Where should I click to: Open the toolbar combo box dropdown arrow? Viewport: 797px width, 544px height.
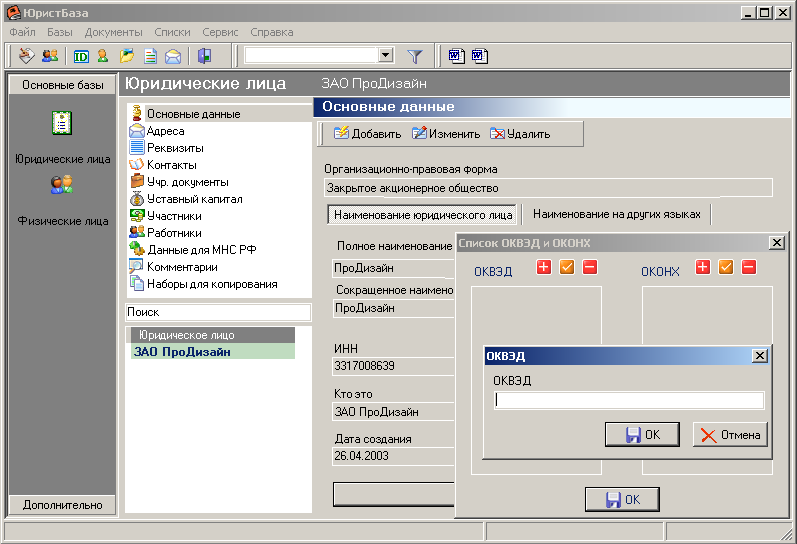click(386, 54)
